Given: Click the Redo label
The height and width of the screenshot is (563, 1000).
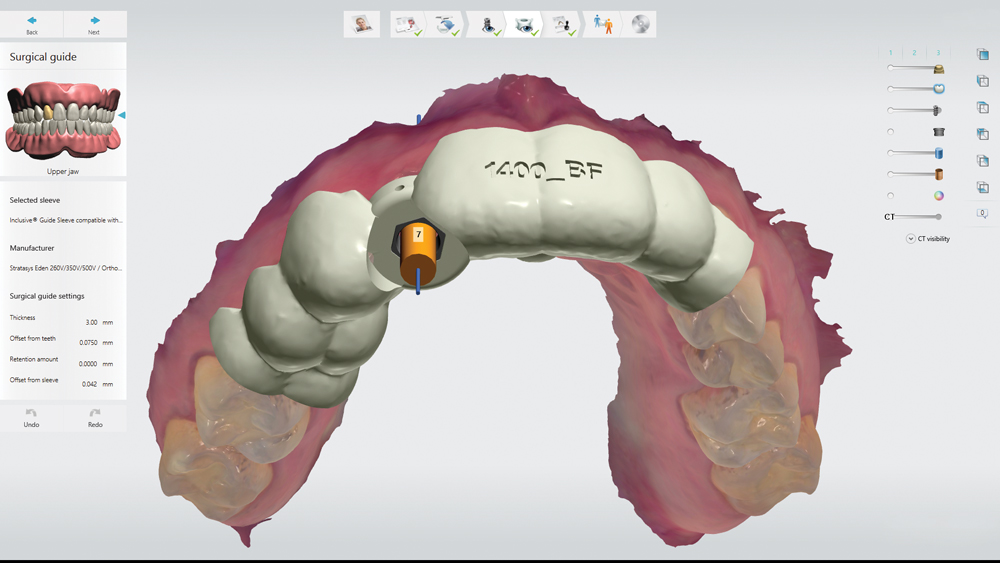Looking at the screenshot, I should (x=95, y=425).
